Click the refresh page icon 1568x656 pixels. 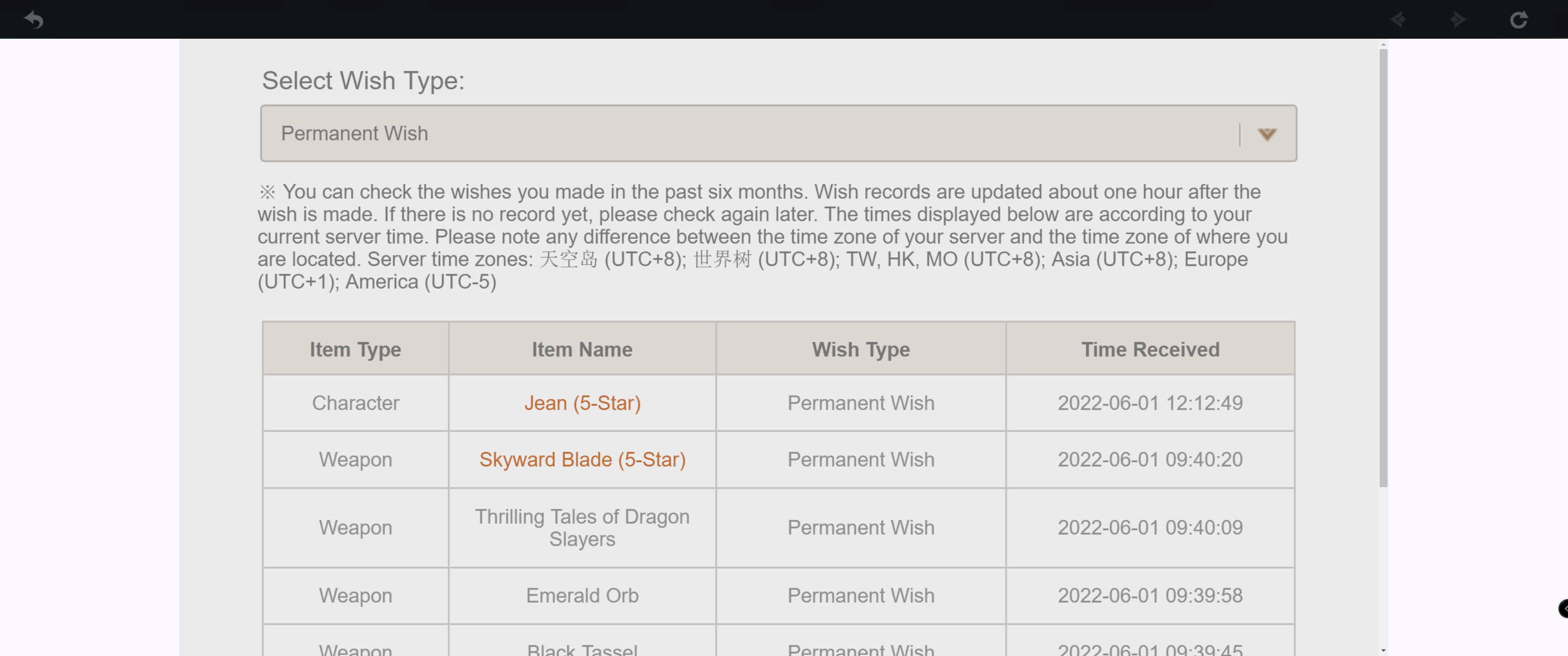click(1519, 20)
